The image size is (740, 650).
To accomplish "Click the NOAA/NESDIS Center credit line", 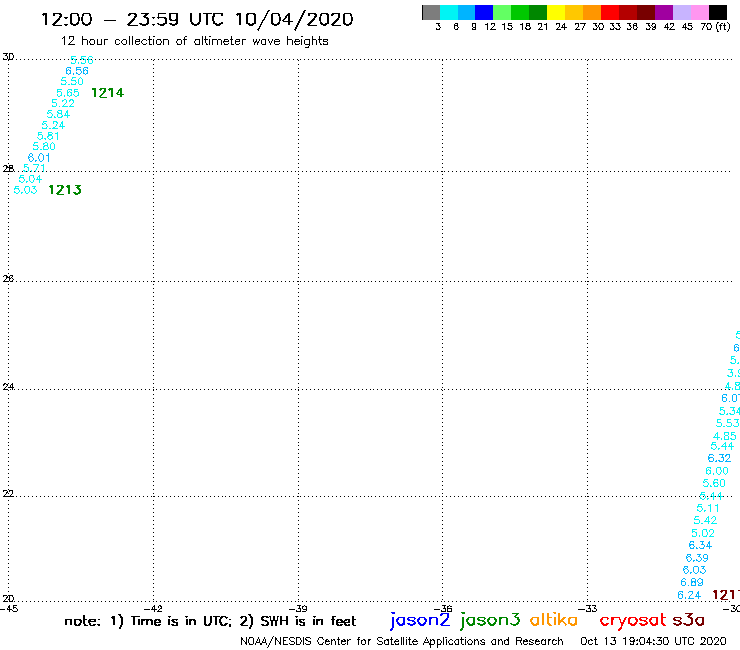I will [x=402, y=641].
